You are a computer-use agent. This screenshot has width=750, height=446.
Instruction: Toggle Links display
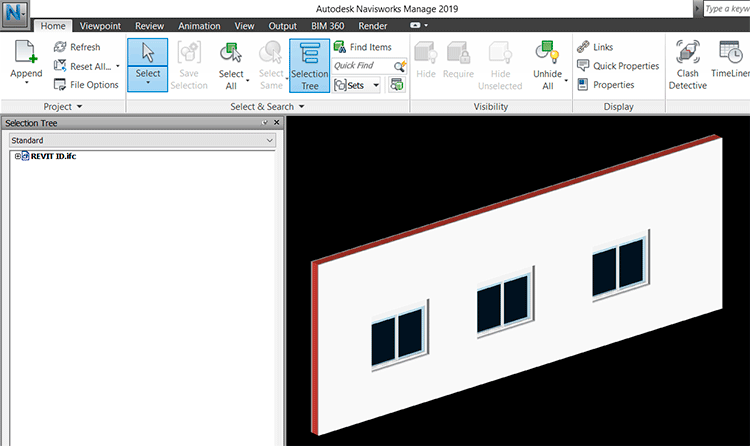(x=595, y=47)
